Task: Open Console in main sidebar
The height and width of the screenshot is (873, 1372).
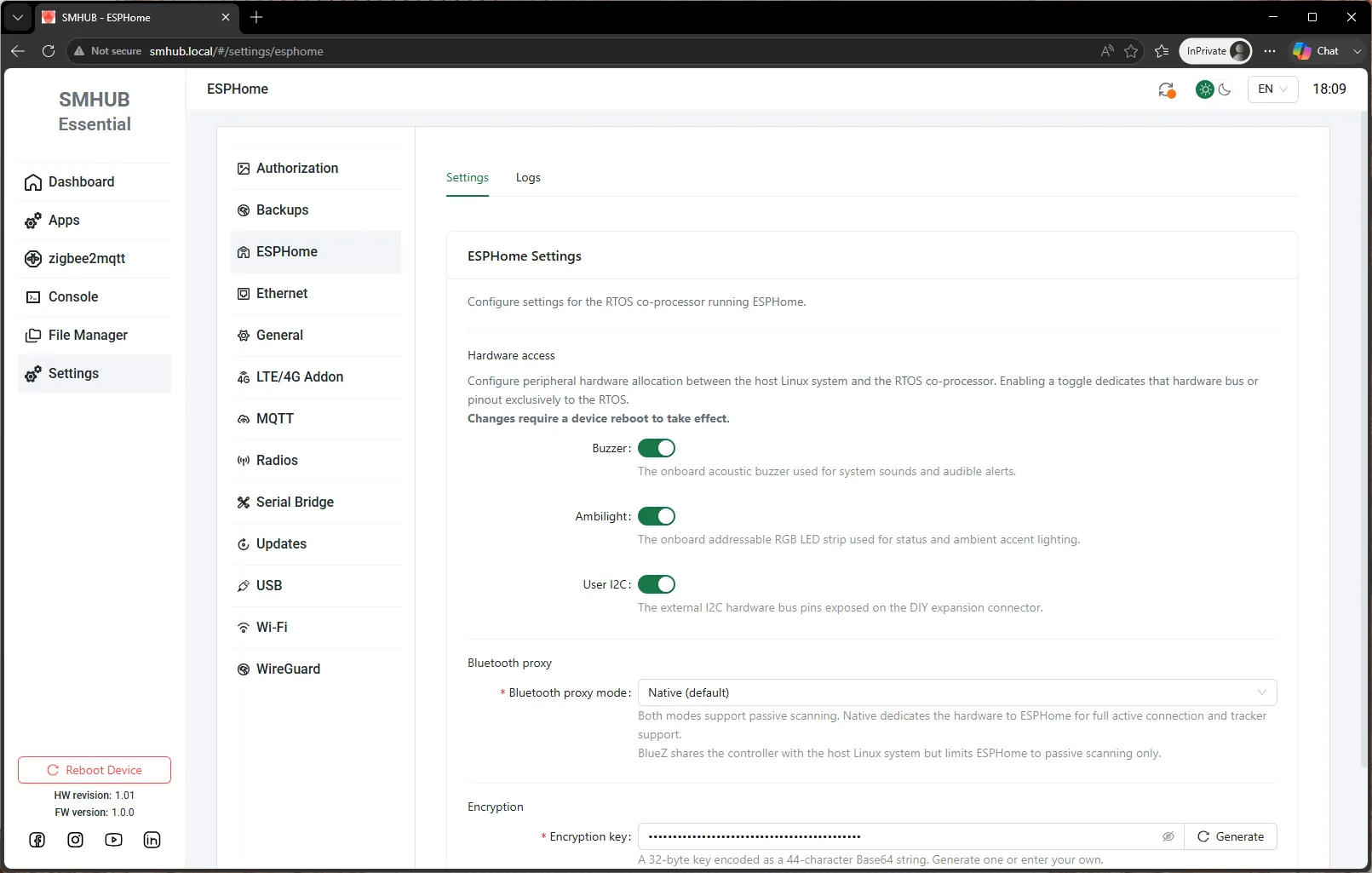Action: click(x=95, y=297)
